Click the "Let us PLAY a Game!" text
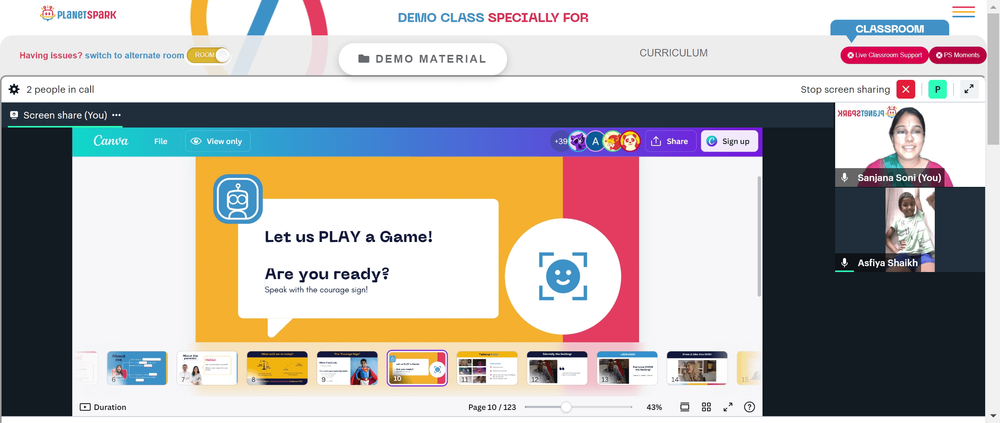Image resolution: width=1000 pixels, height=423 pixels. click(x=349, y=237)
